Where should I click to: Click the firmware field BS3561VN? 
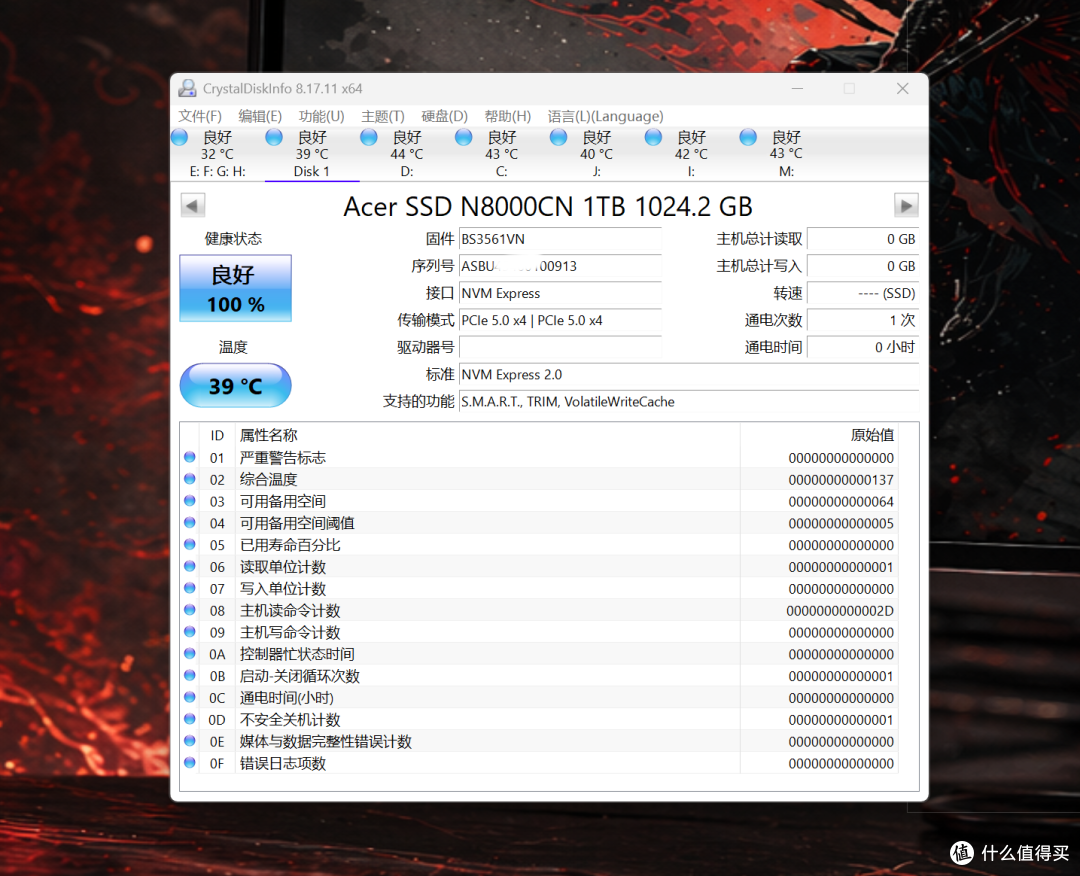pyautogui.click(x=560, y=239)
